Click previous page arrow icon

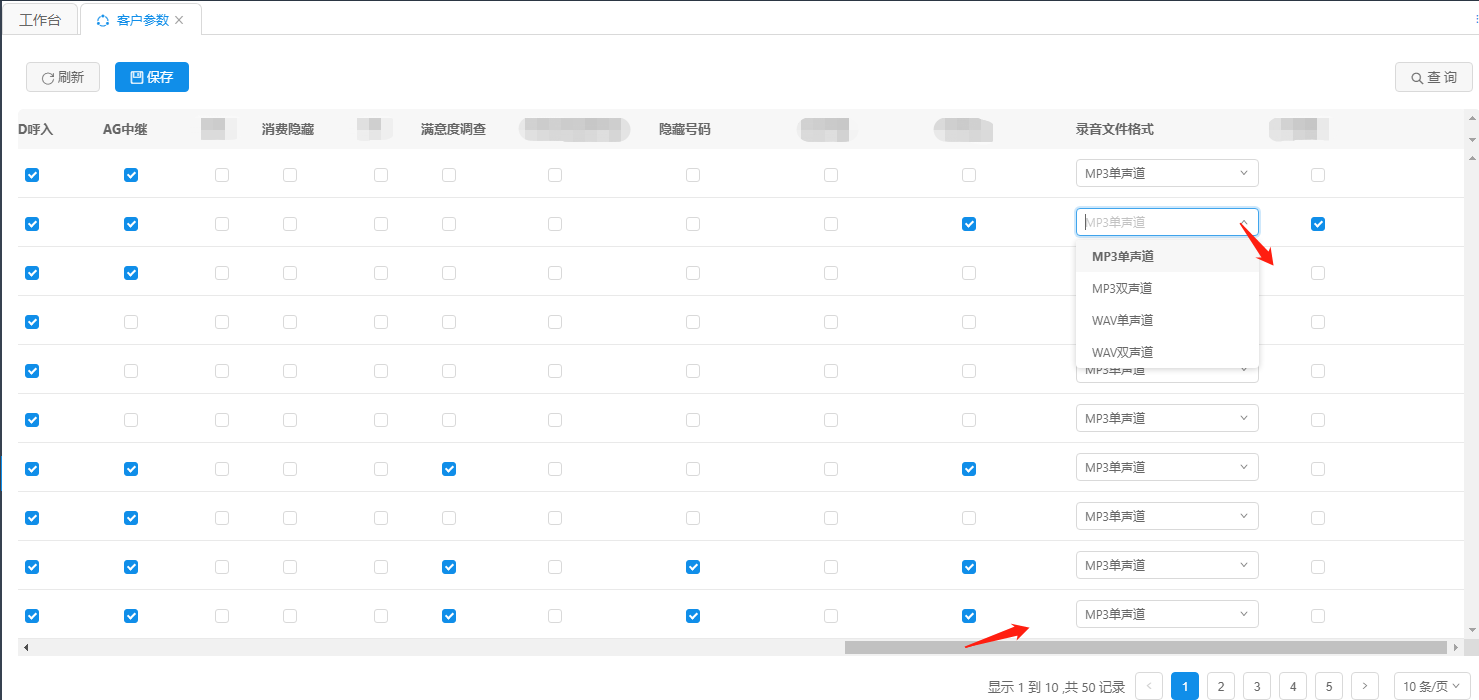[1149, 686]
